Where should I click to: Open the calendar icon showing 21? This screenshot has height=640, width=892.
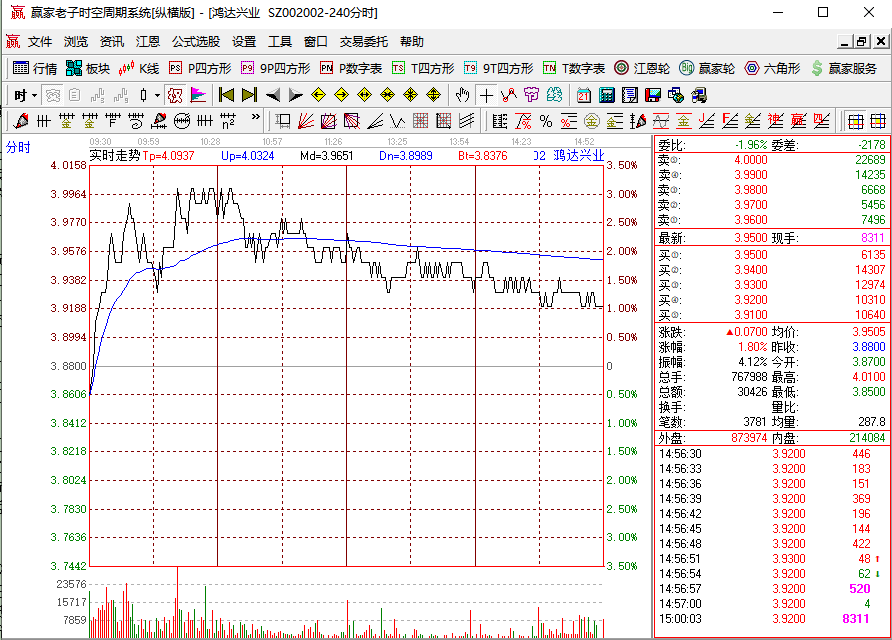pos(584,95)
